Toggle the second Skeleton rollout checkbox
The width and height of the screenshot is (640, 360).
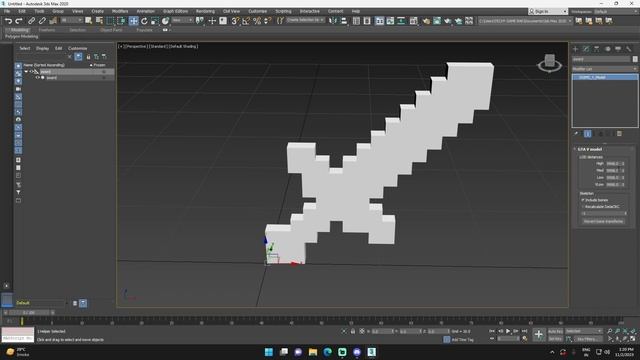click(583, 207)
